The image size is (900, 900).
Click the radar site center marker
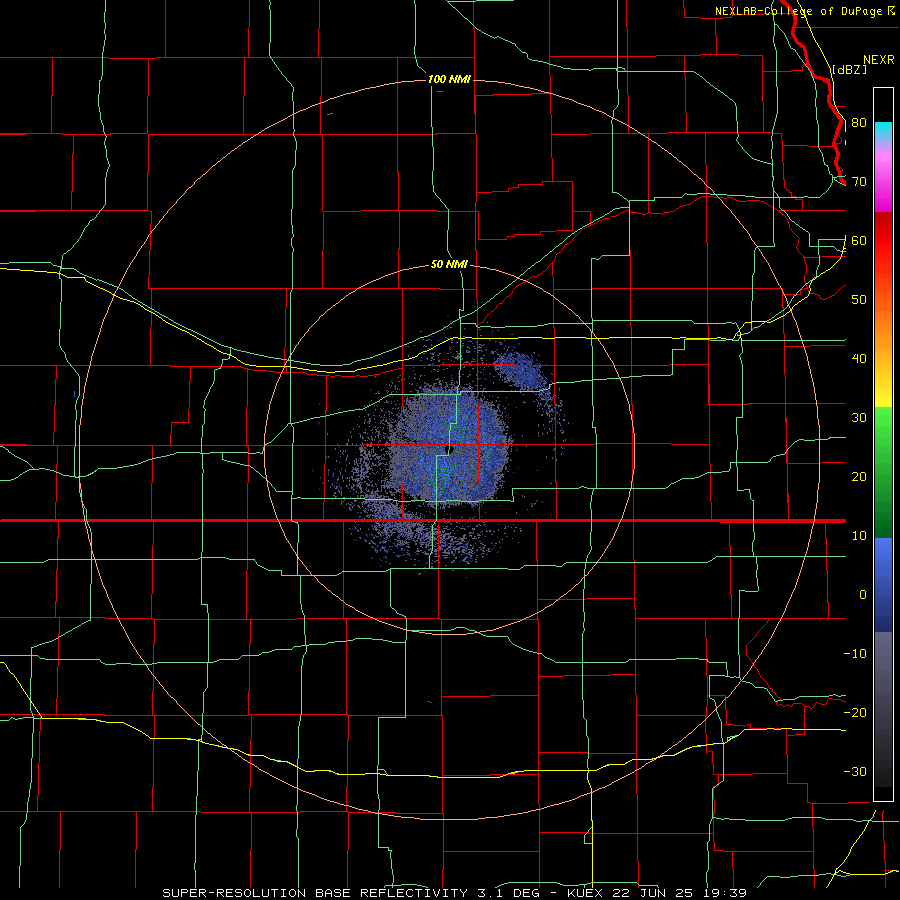pos(451,449)
